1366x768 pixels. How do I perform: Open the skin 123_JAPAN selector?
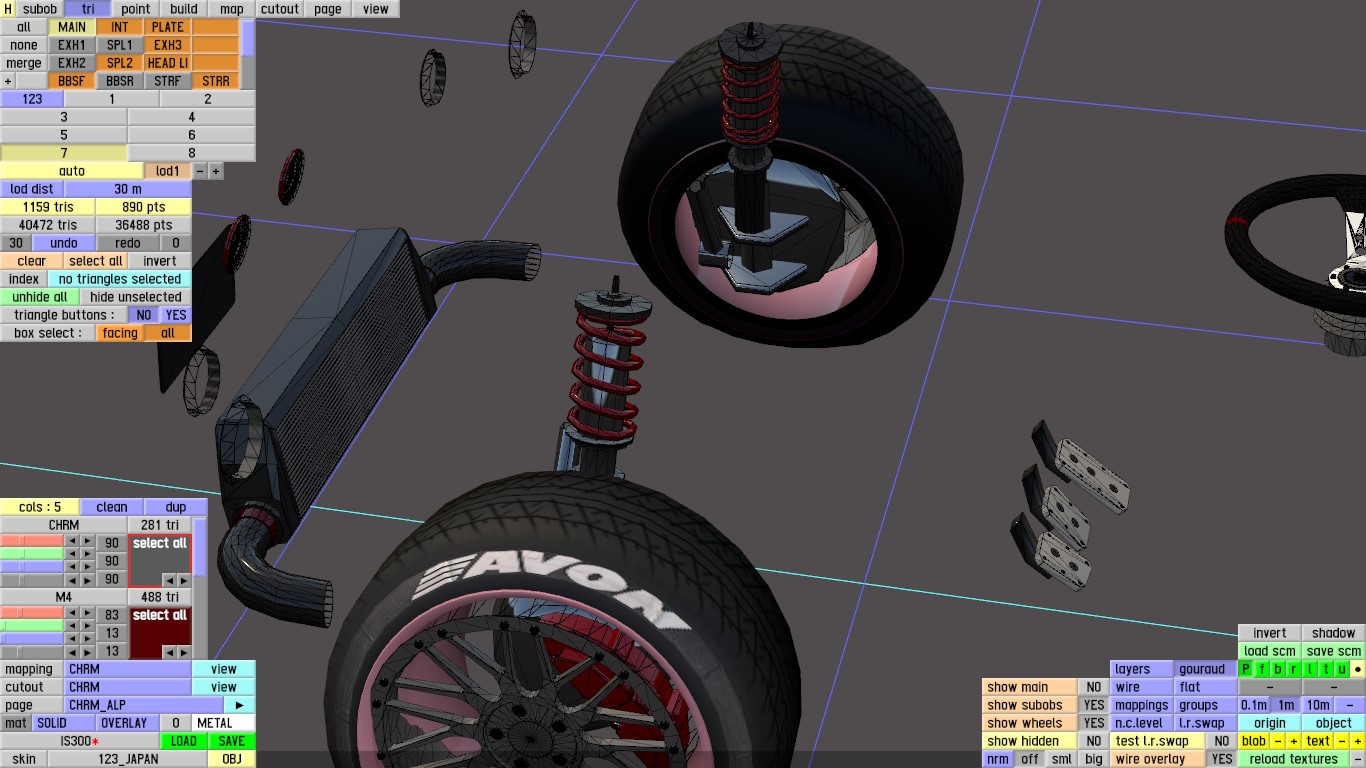click(128, 759)
